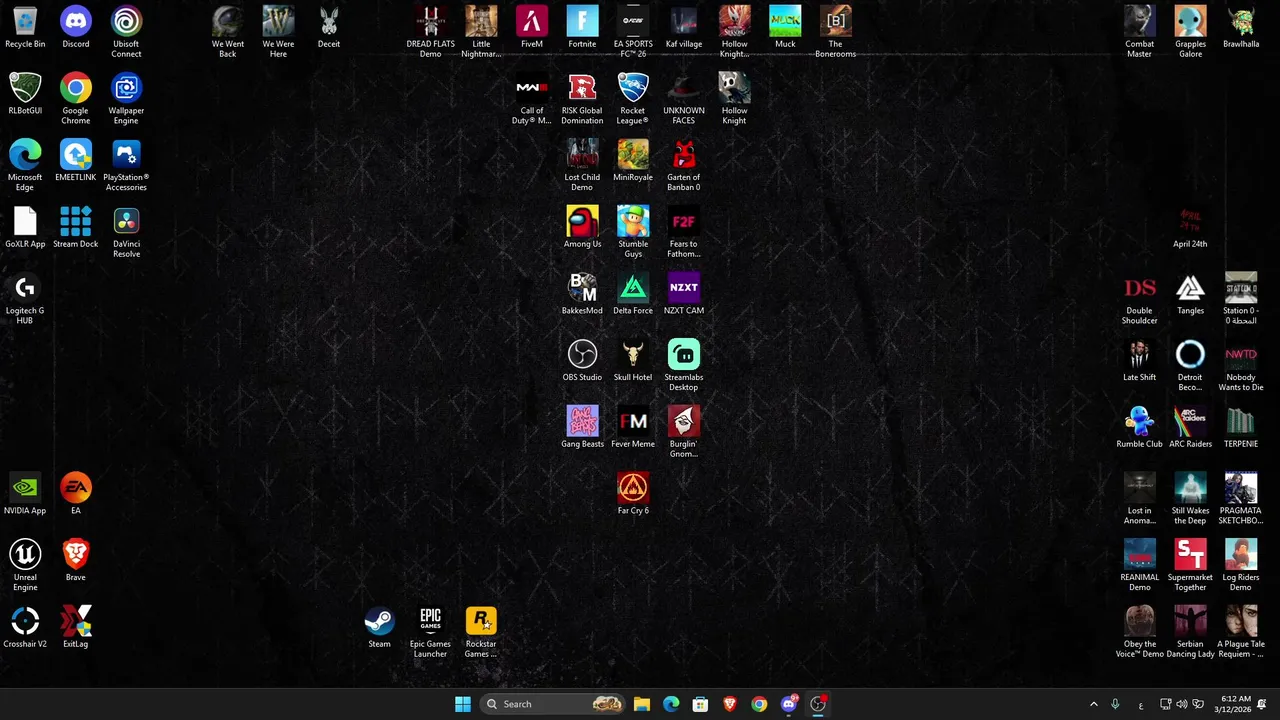Select MiniRoyale game icon
This screenshot has height=720, width=1280.
633,160
